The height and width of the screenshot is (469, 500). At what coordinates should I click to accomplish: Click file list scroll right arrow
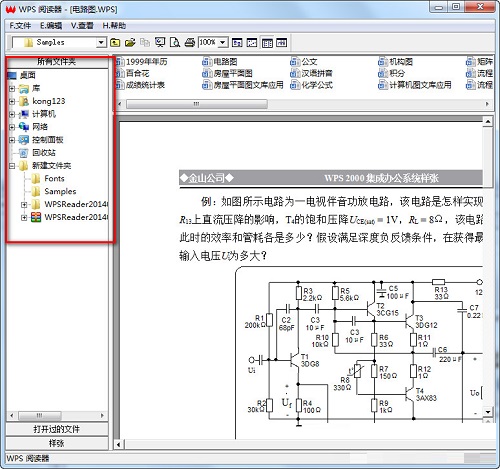pyautogui.click(x=487, y=104)
